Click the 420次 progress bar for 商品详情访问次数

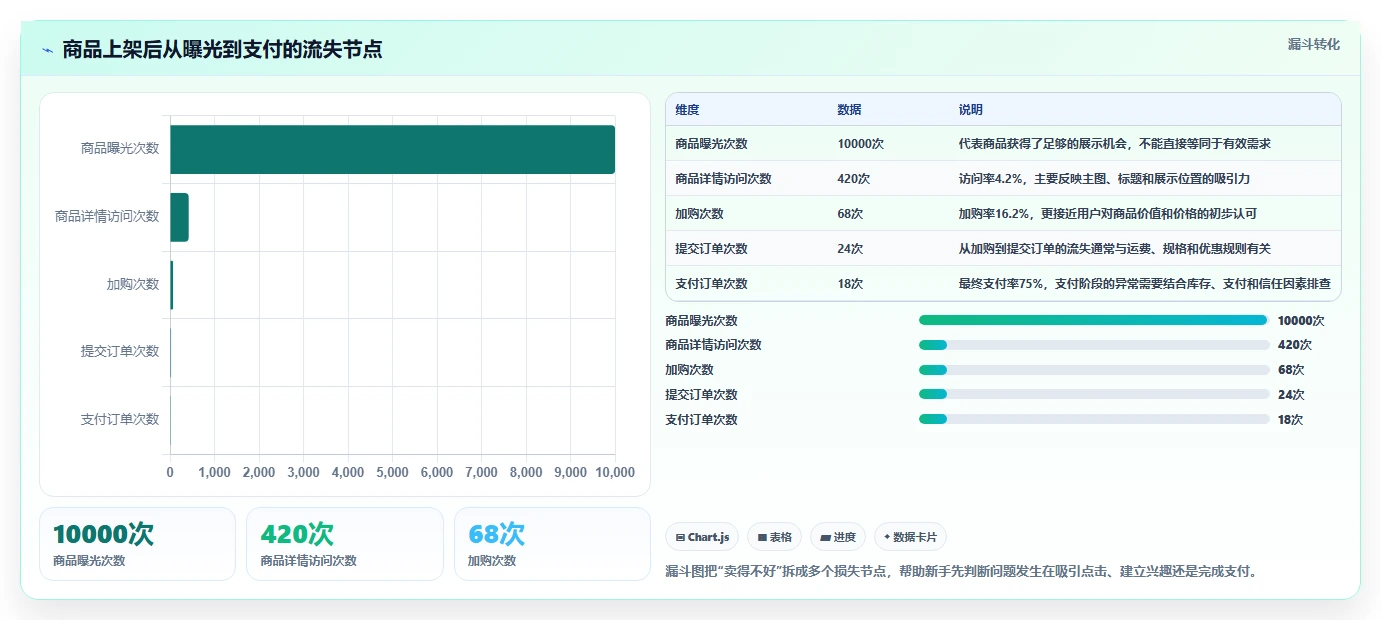[1094, 345]
